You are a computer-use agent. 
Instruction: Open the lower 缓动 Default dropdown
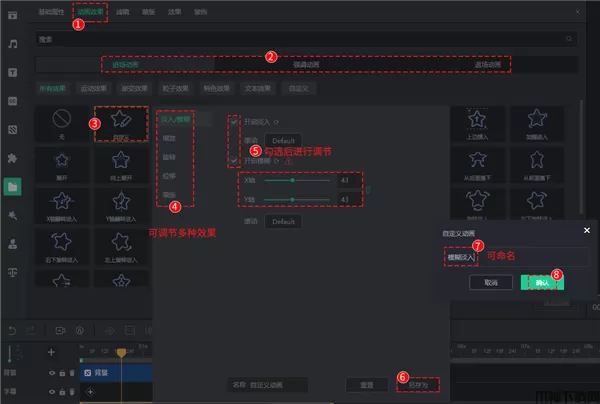[x=283, y=222]
